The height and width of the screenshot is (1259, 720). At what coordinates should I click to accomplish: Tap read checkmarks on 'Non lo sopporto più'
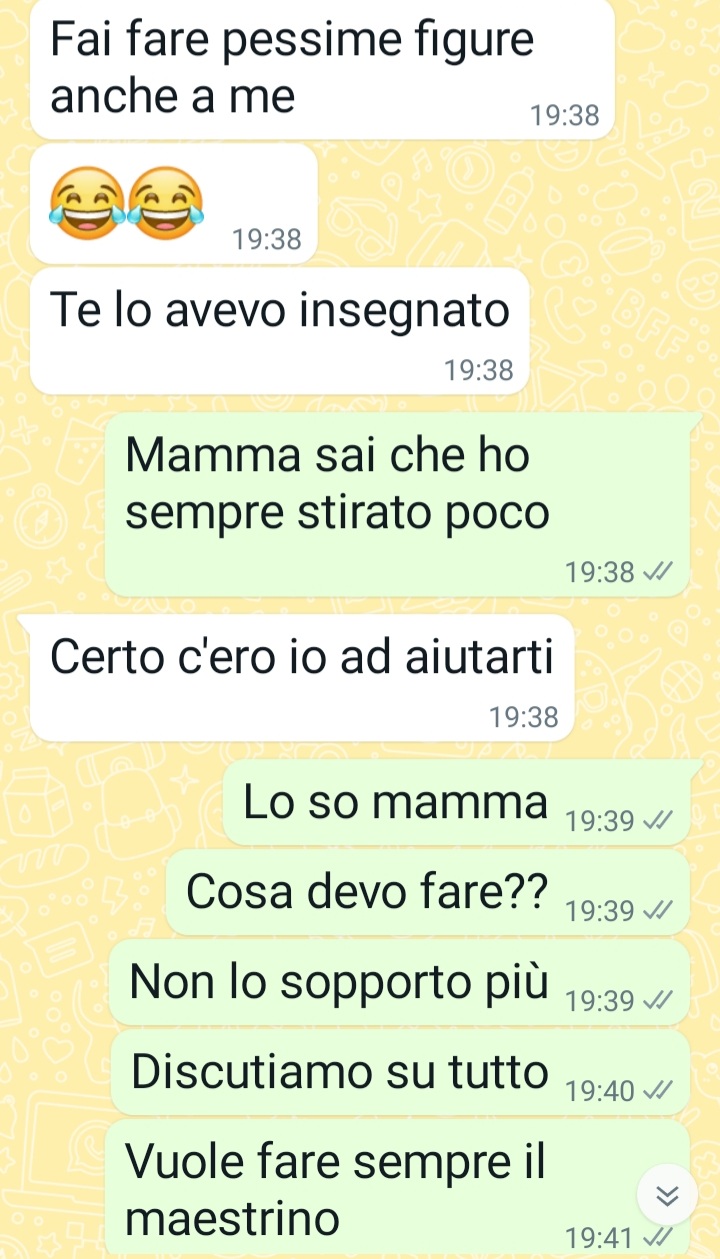[x=656, y=1000]
